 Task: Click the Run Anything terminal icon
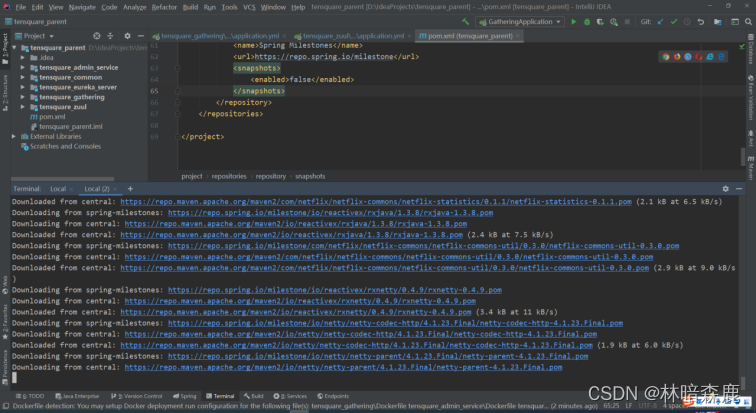coord(735,22)
